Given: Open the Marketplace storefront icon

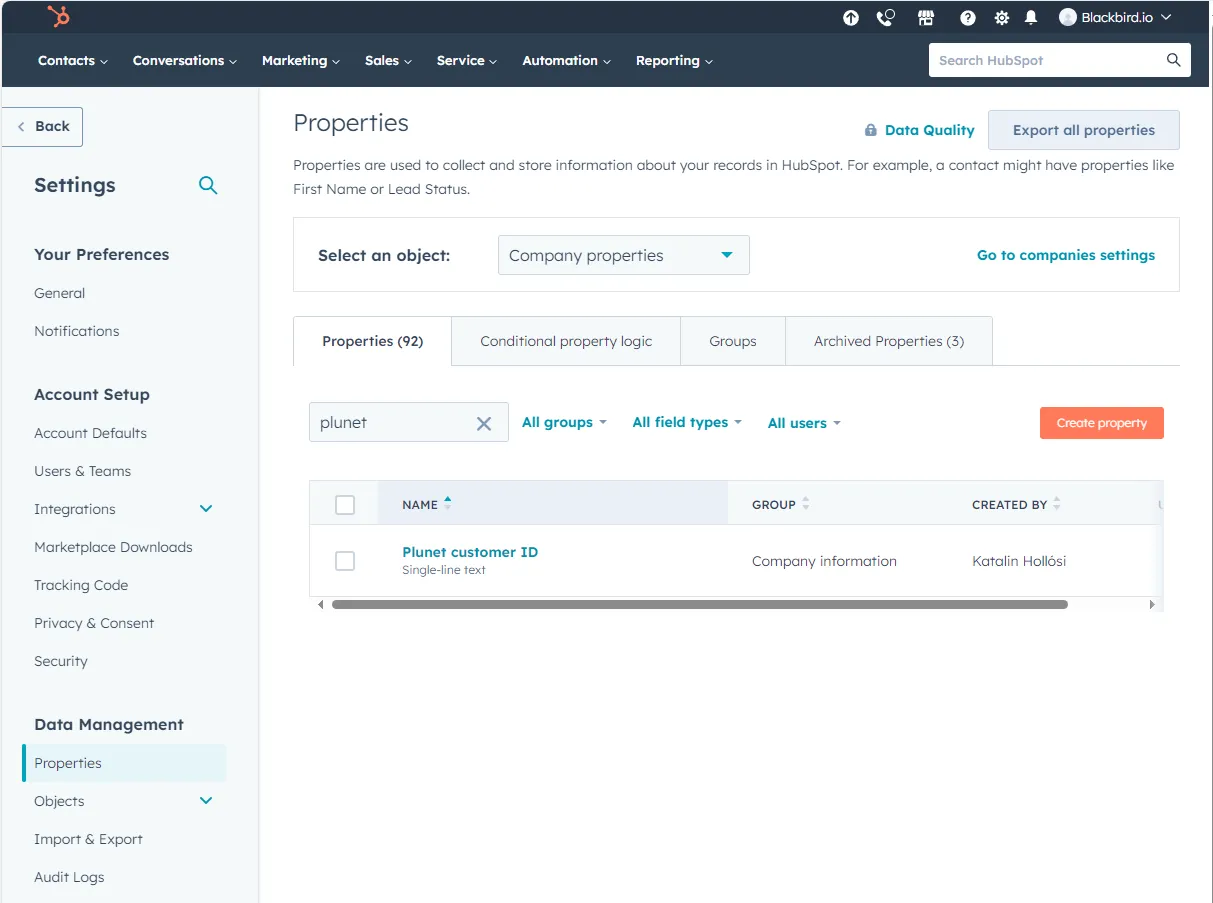Looking at the screenshot, I should pos(926,18).
